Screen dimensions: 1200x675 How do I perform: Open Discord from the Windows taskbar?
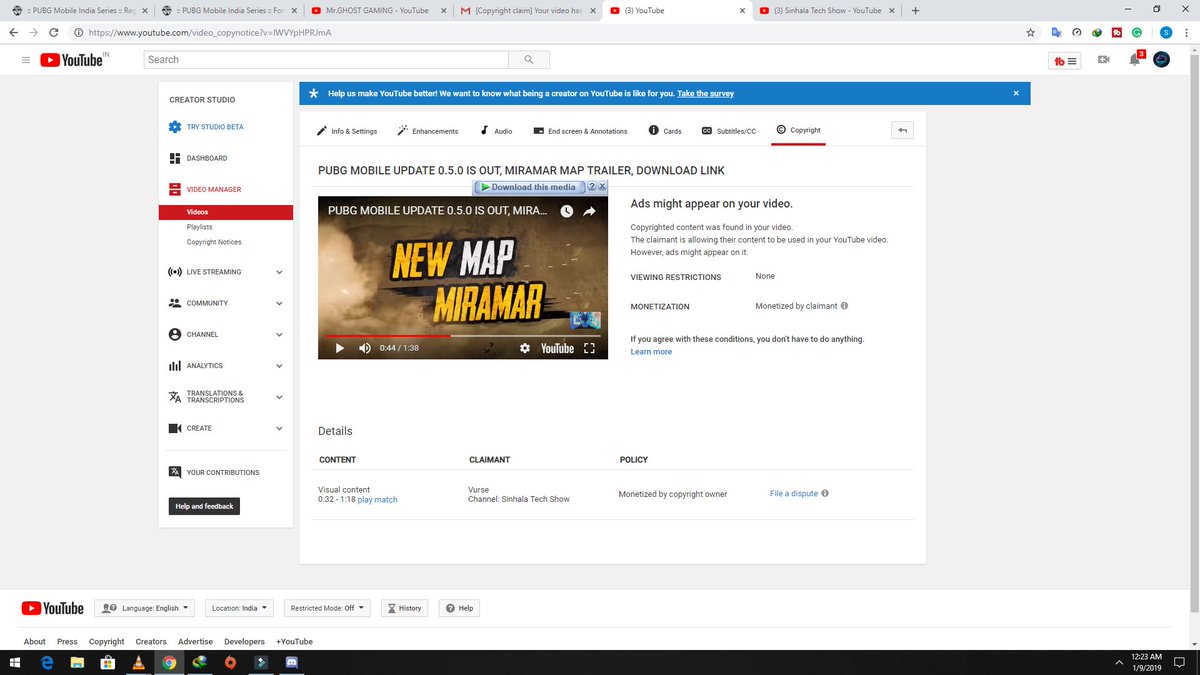[x=290, y=662]
